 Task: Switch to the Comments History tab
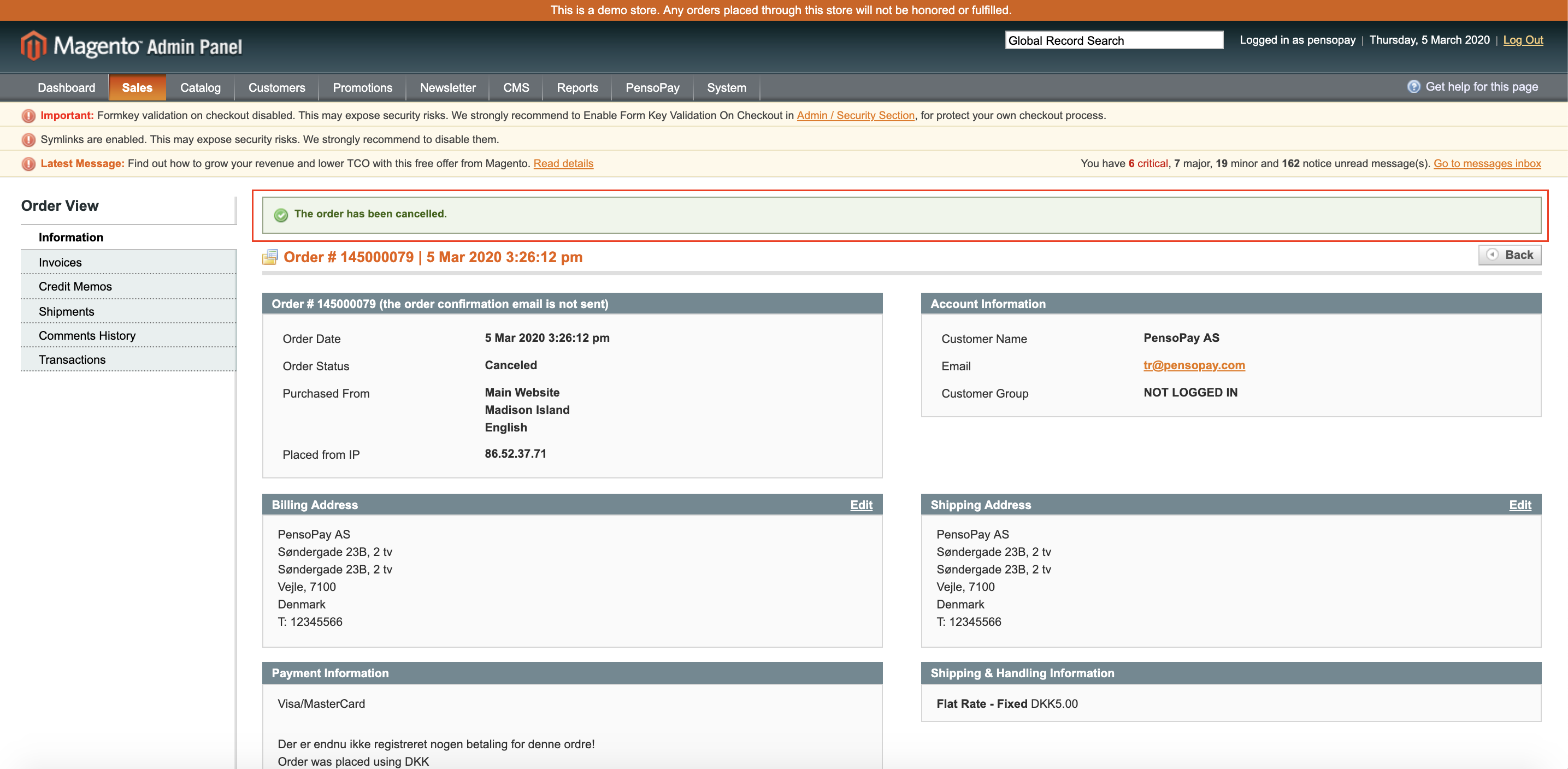128,336
